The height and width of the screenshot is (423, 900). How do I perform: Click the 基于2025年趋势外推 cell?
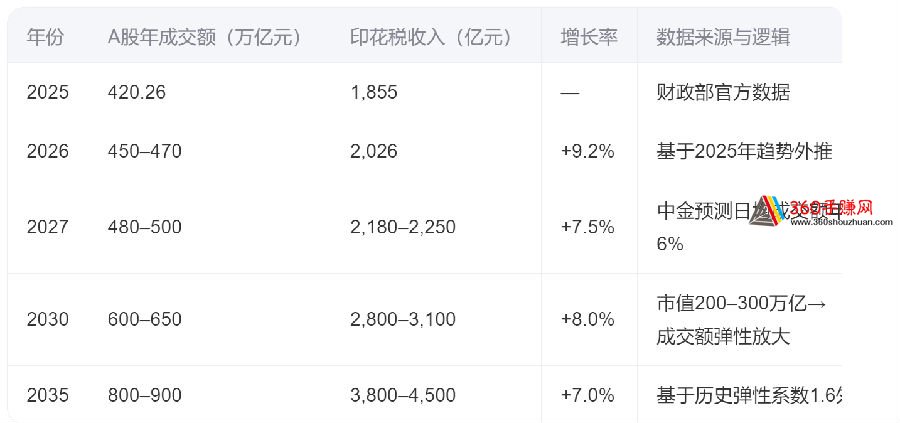click(744, 152)
